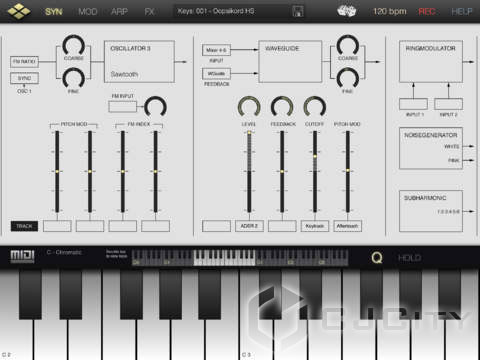Open Ringmodulator INPUT 2 source box

(x=448, y=104)
